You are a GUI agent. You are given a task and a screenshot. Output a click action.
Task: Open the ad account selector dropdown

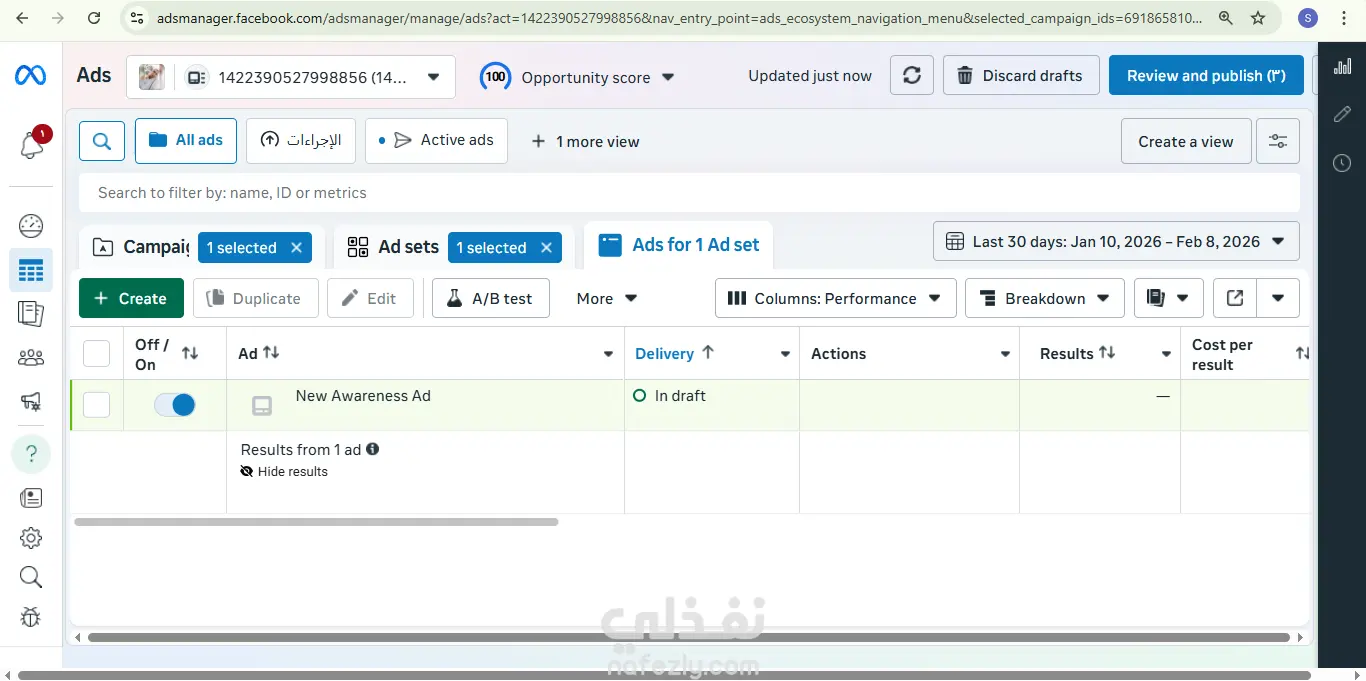click(x=291, y=77)
